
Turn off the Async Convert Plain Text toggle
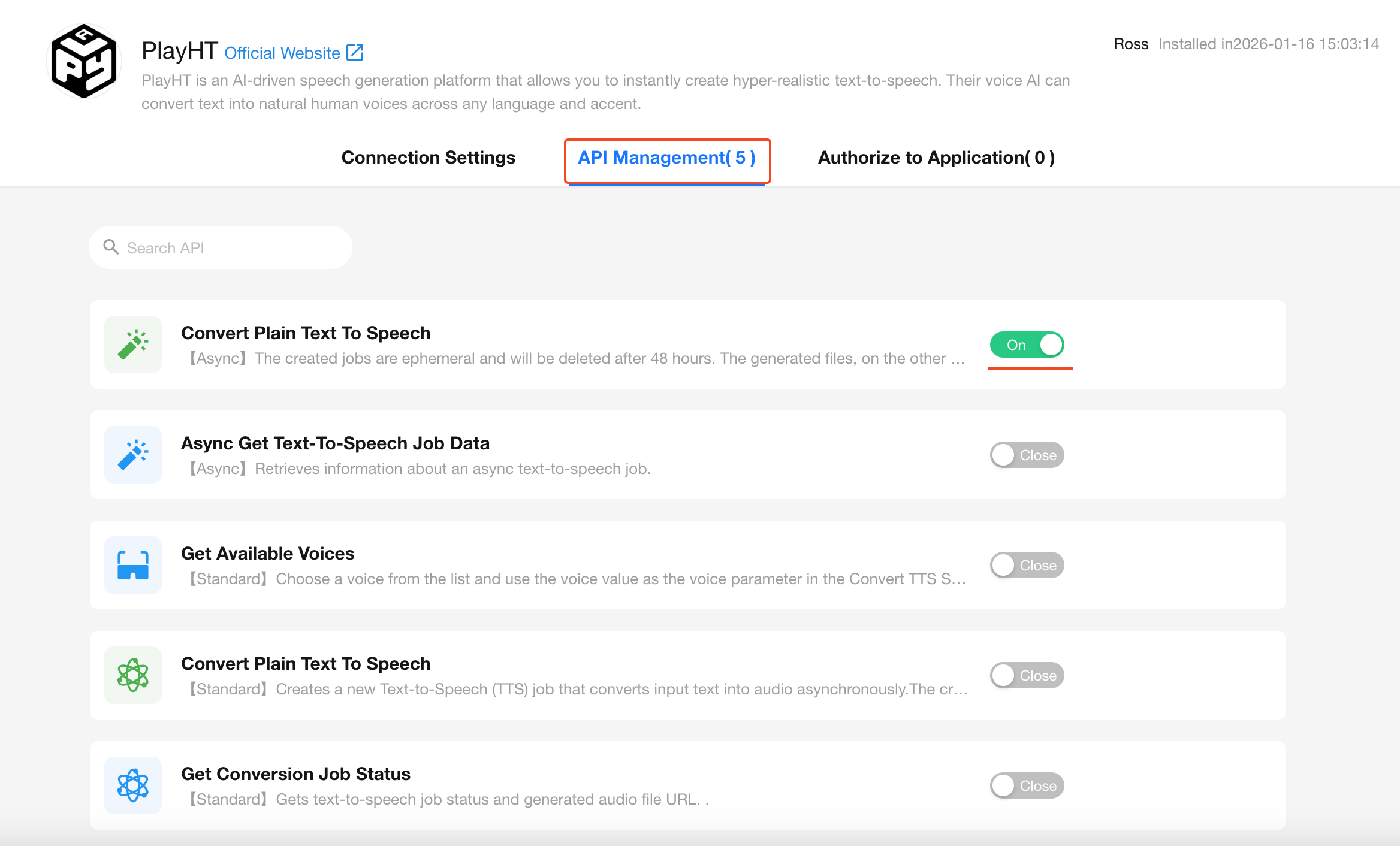tap(1027, 345)
